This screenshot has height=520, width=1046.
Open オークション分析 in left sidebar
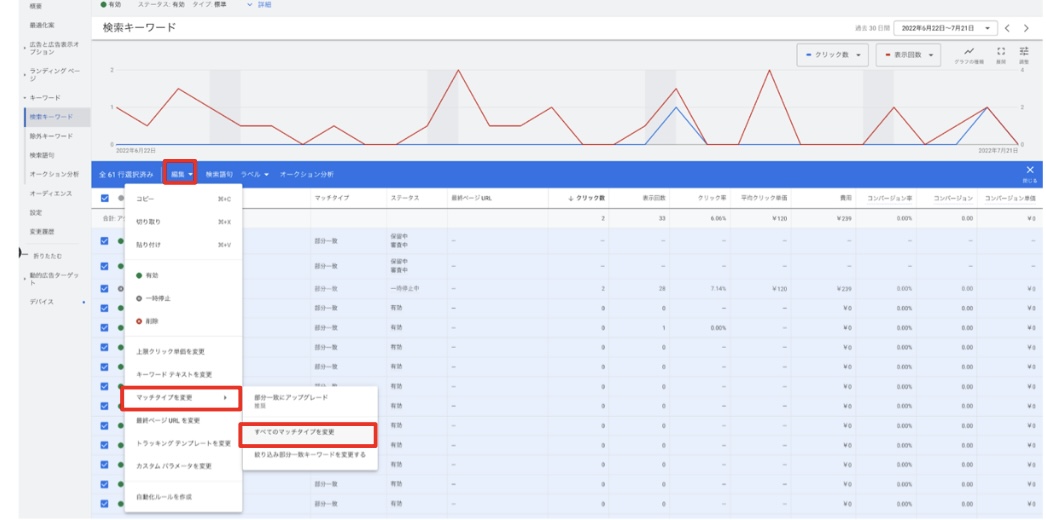[x=54, y=174]
